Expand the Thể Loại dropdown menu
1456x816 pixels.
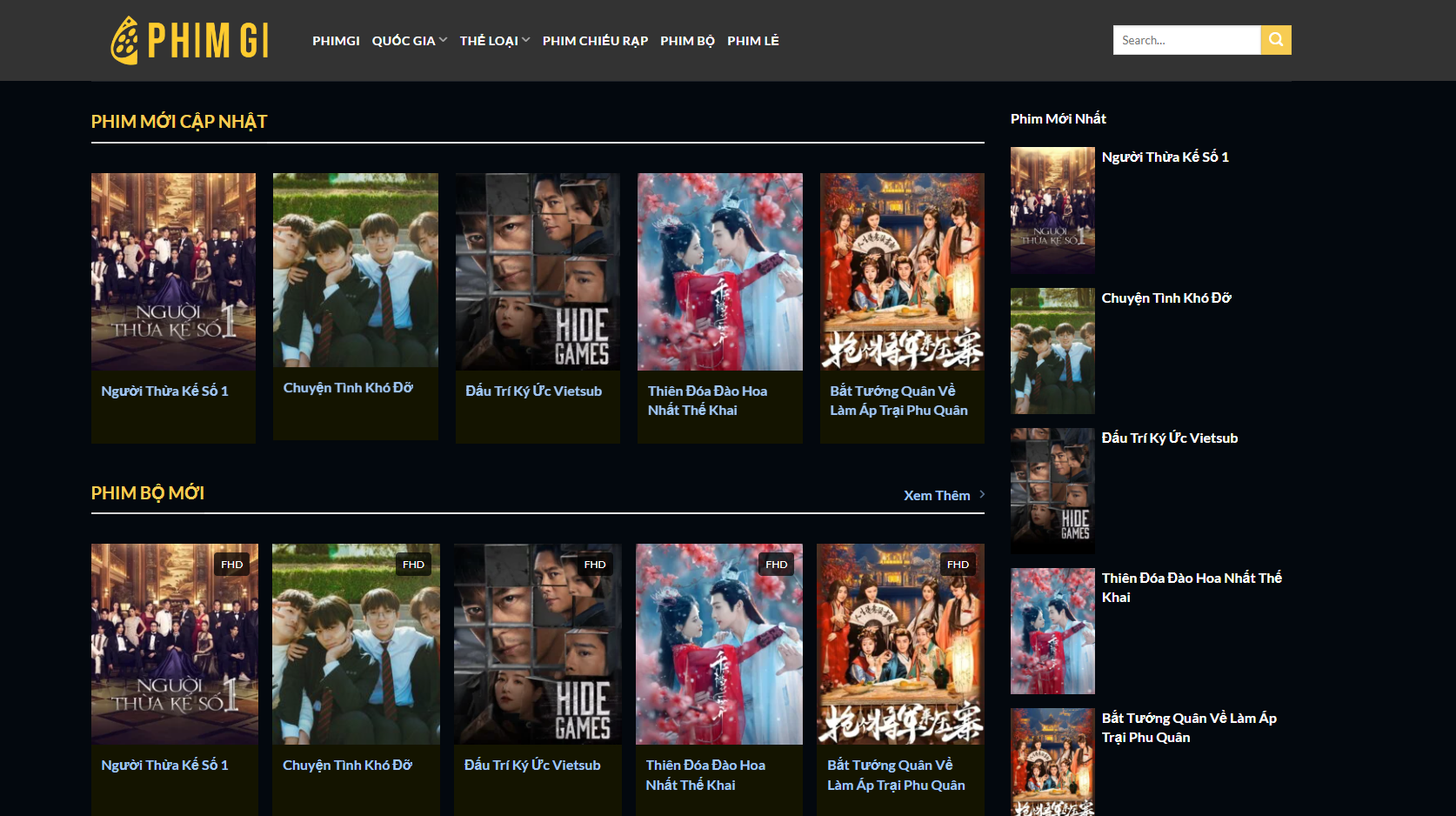[494, 41]
